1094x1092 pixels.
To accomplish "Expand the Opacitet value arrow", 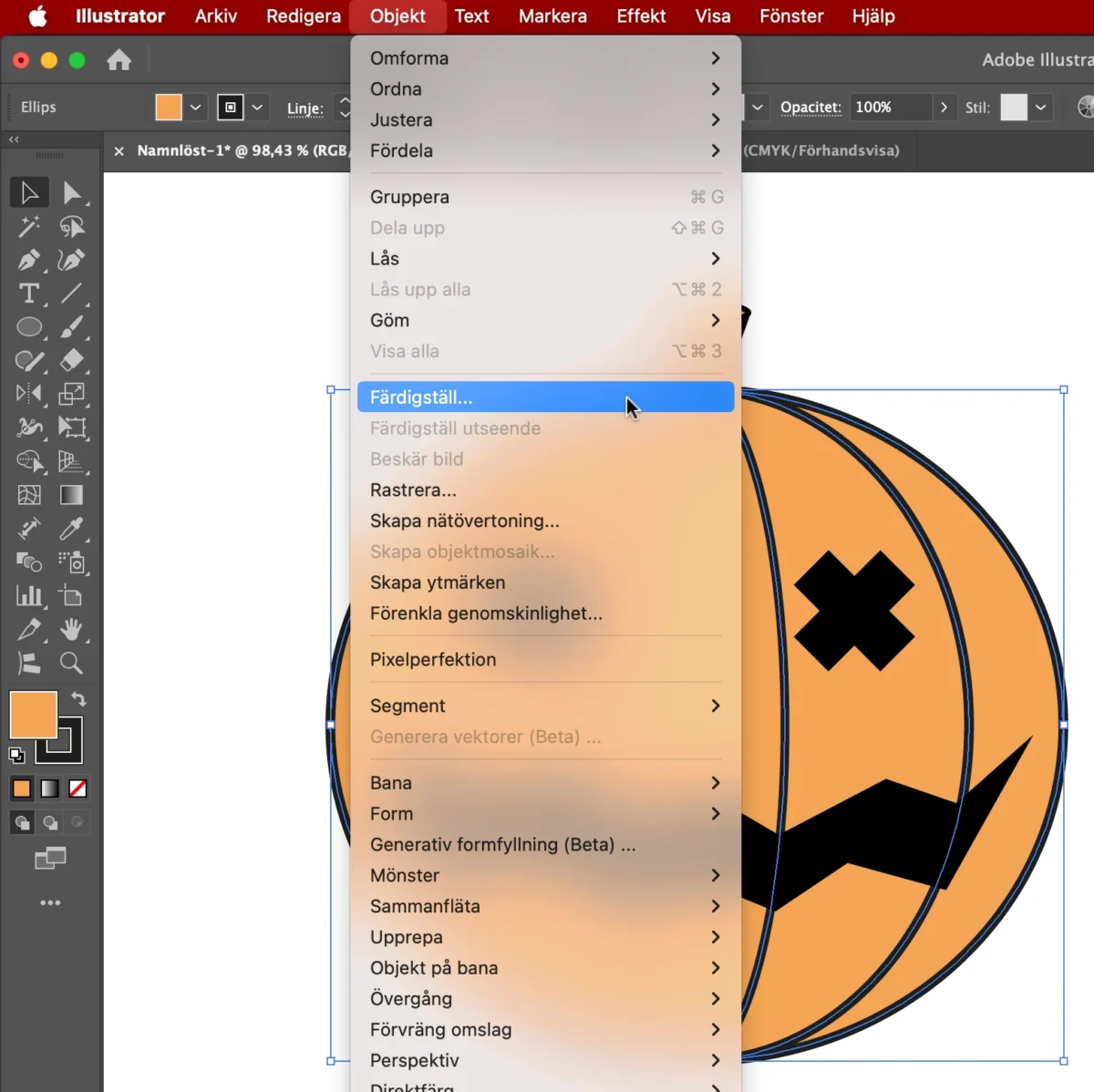I will point(944,108).
